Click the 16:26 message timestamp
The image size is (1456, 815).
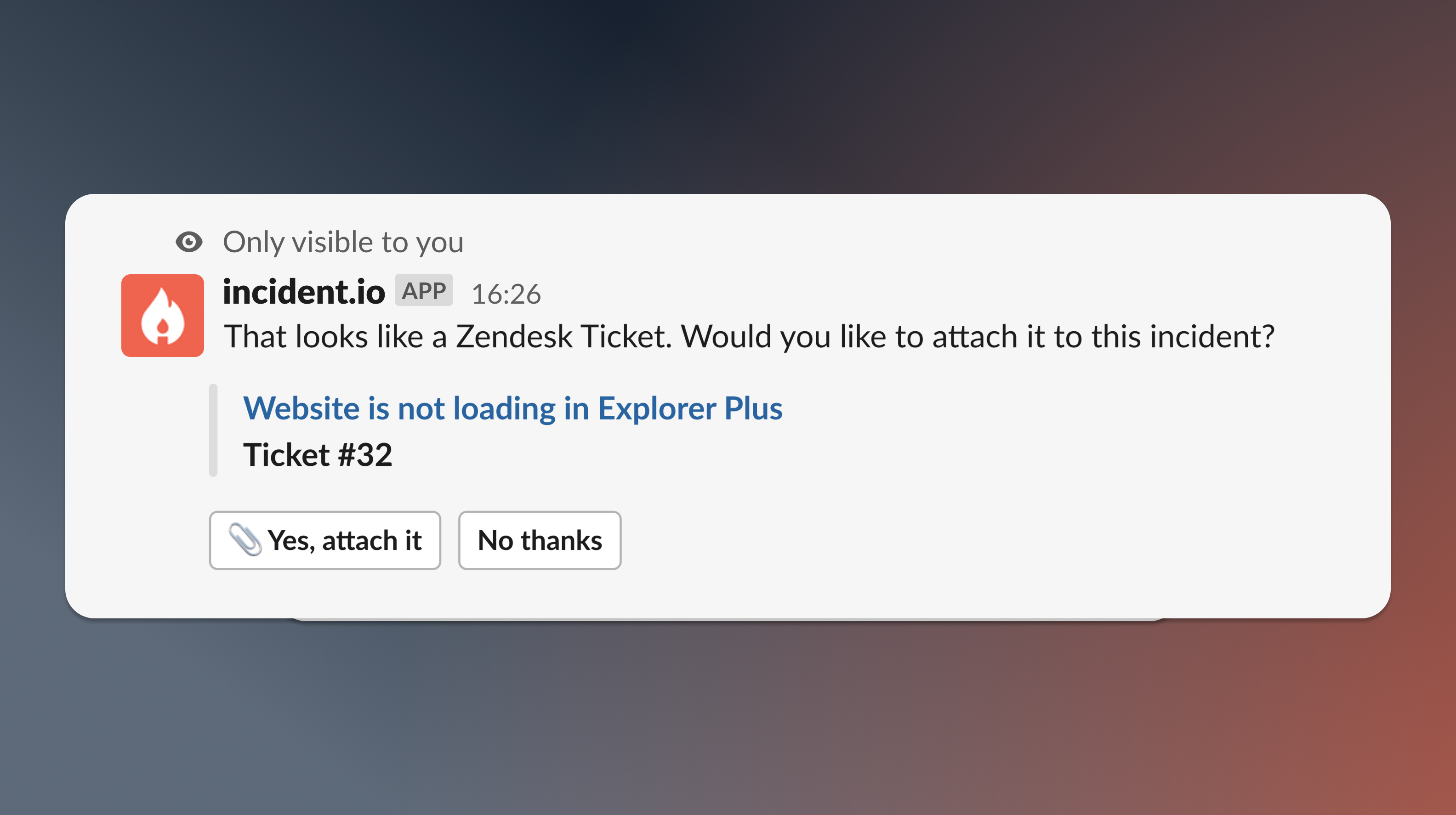click(506, 294)
